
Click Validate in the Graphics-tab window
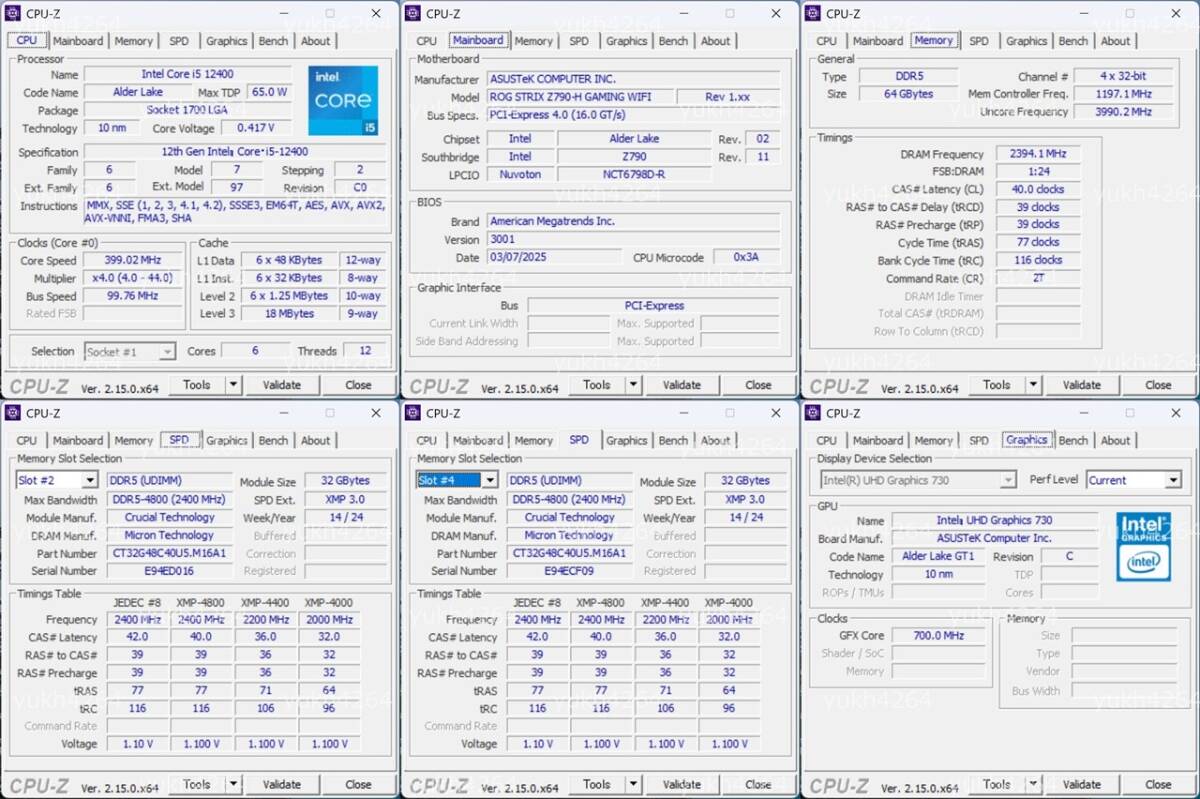(1082, 785)
